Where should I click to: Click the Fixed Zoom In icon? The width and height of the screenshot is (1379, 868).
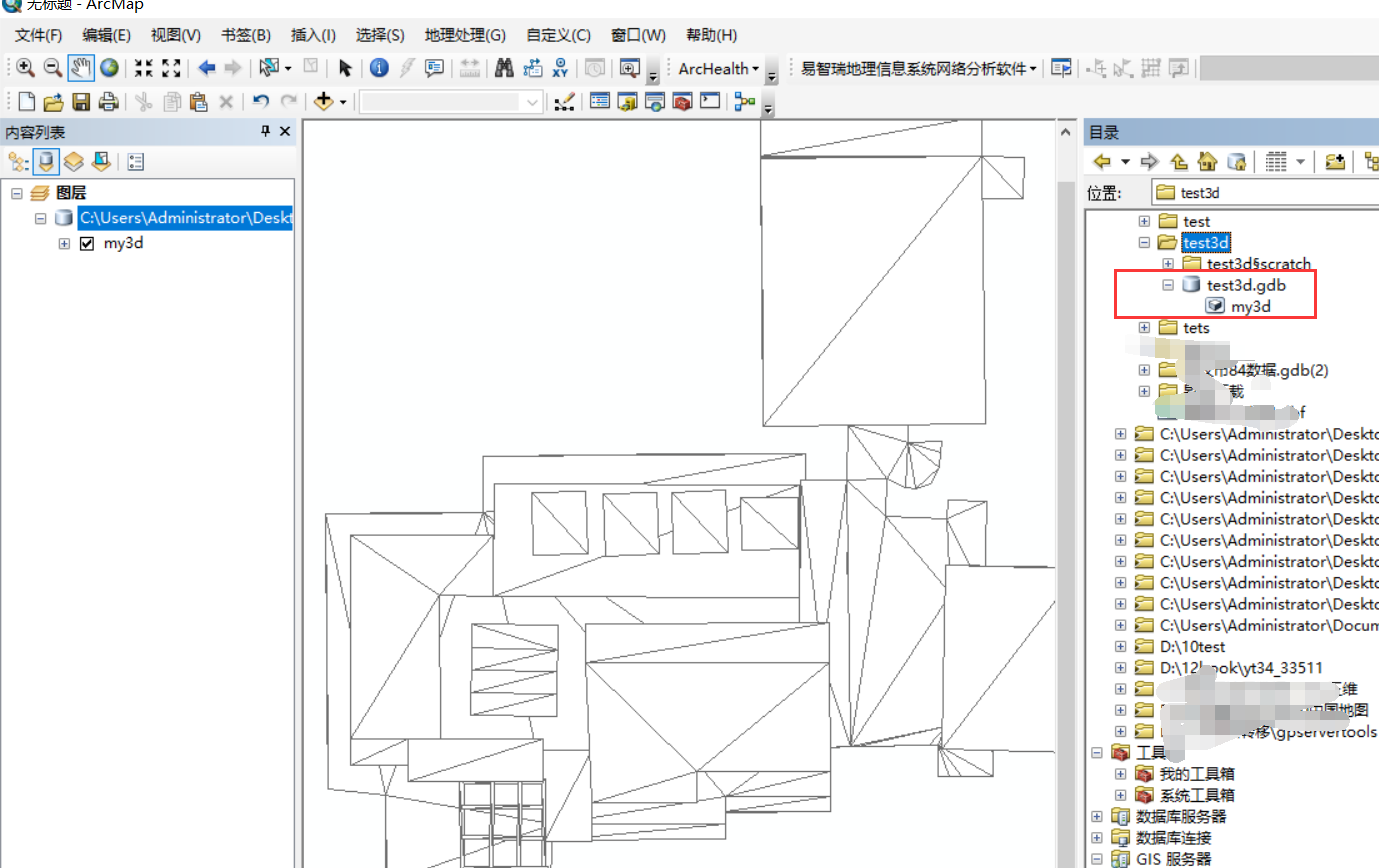pyautogui.click(x=144, y=68)
